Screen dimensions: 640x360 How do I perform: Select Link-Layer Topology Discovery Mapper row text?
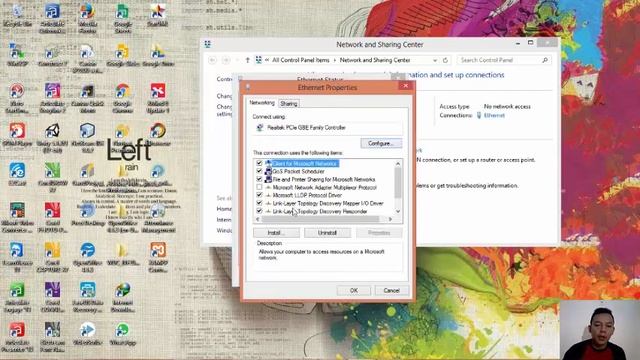(x=328, y=203)
